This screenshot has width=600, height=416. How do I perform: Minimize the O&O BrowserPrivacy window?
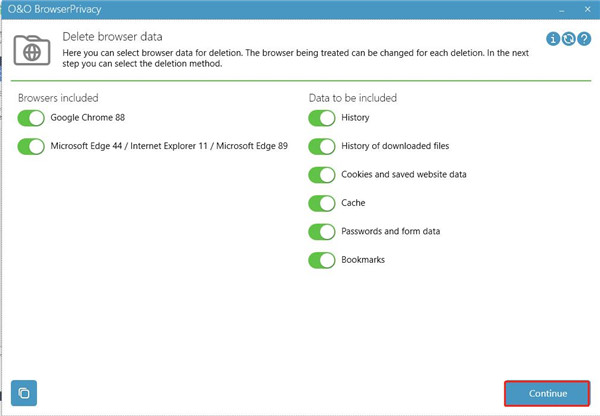pos(561,10)
